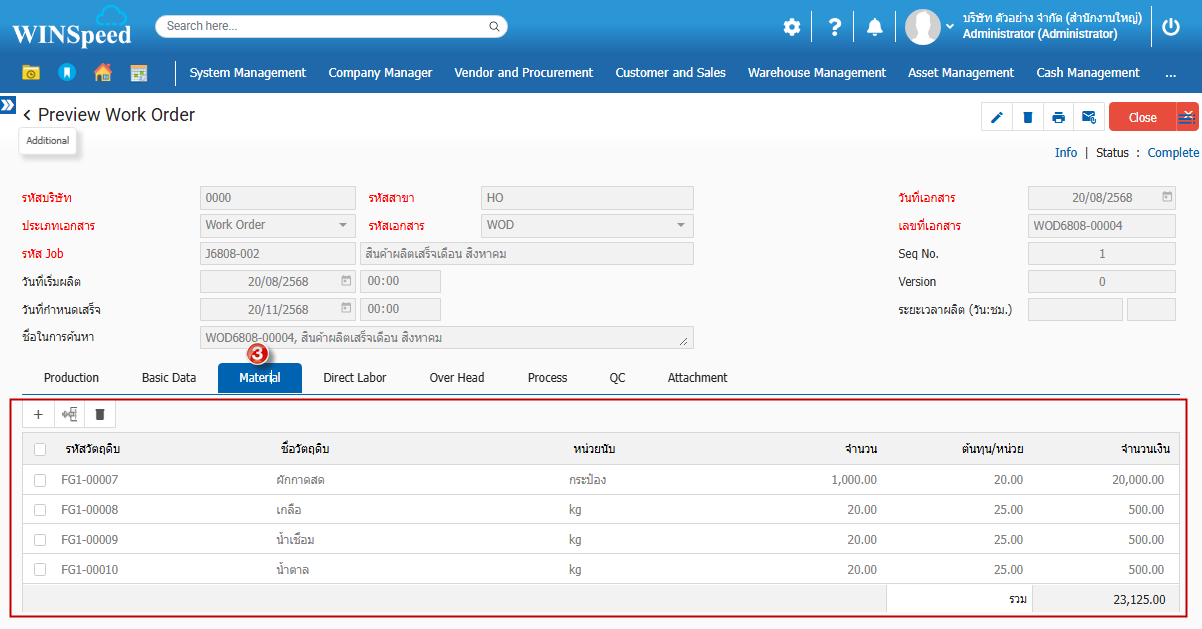1202x629 pixels.
Task: Click the help question mark icon
Action: 834,27
